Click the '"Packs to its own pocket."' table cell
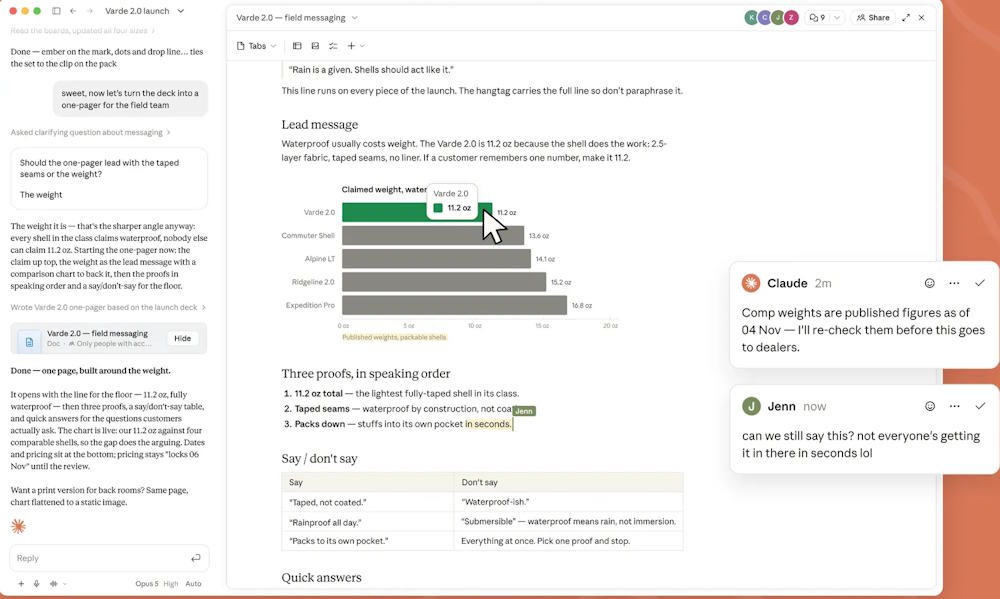Viewport: 1000px width, 599px height. [368, 541]
